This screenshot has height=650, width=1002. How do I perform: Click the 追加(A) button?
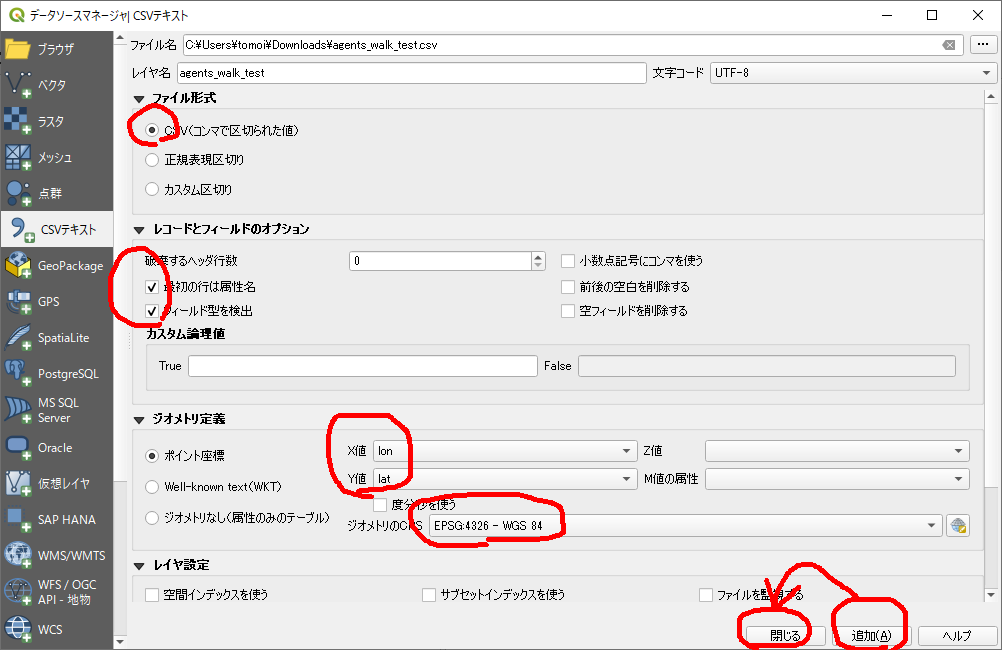(870, 636)
